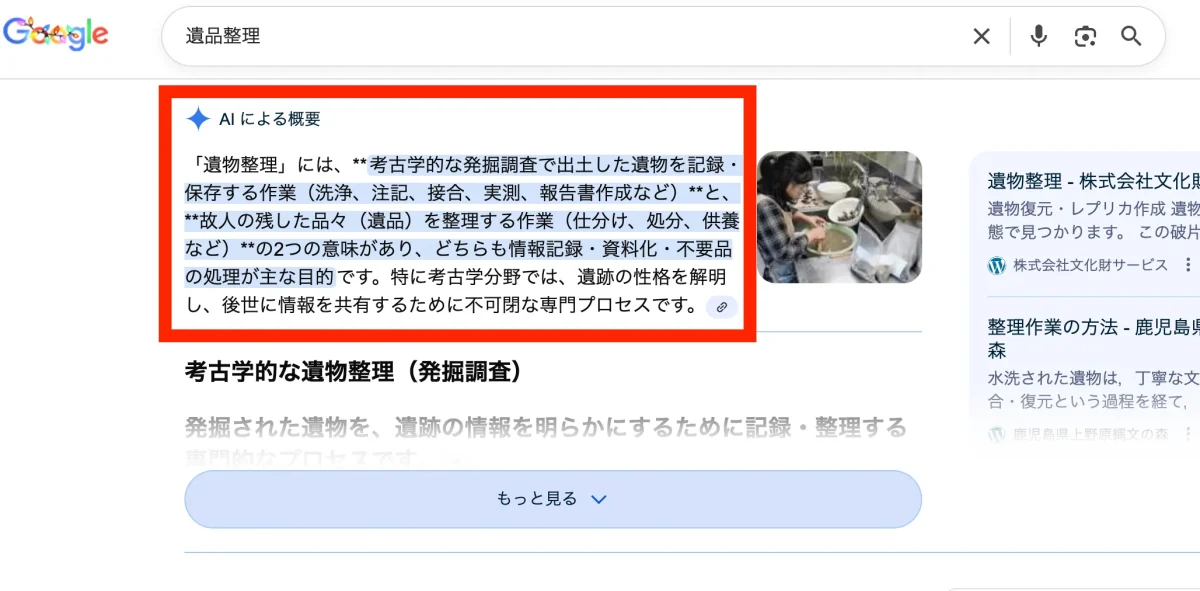Clear the search box with X icon

[x=982, y=37]
